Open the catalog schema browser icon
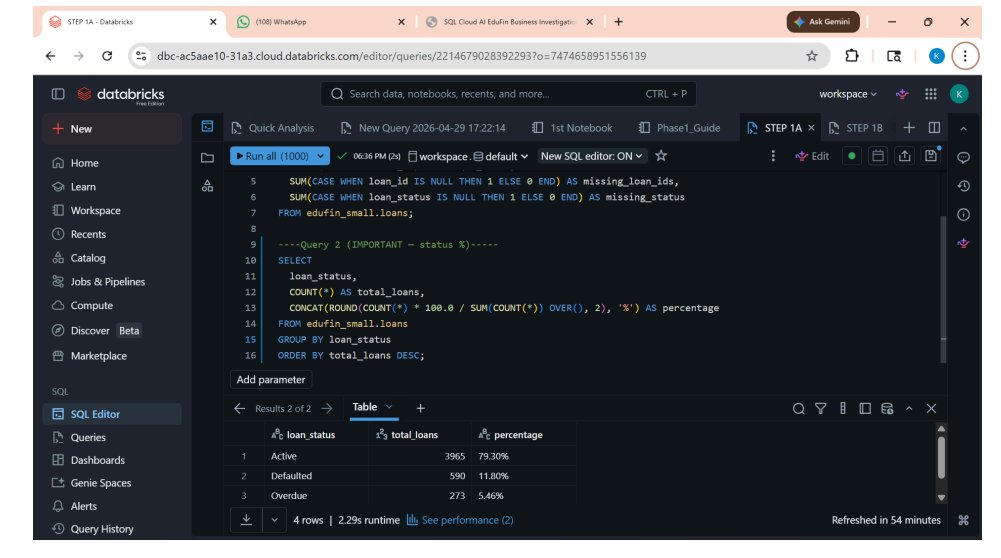 (207, 186)
